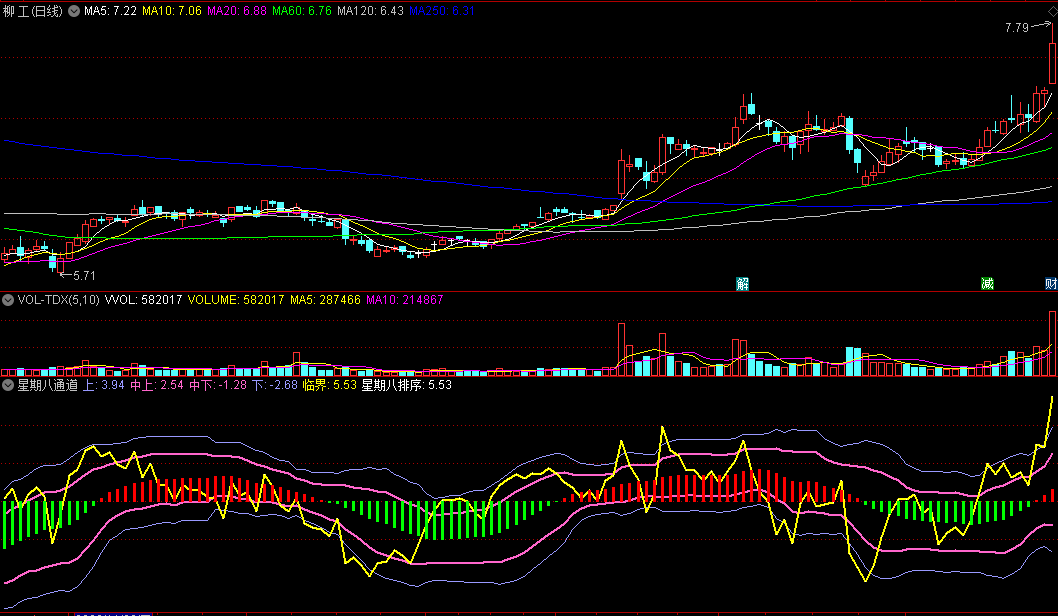Screen dimensions: 1058x616
Task: Select the MA10: 7.06 label
Action: 172,11
